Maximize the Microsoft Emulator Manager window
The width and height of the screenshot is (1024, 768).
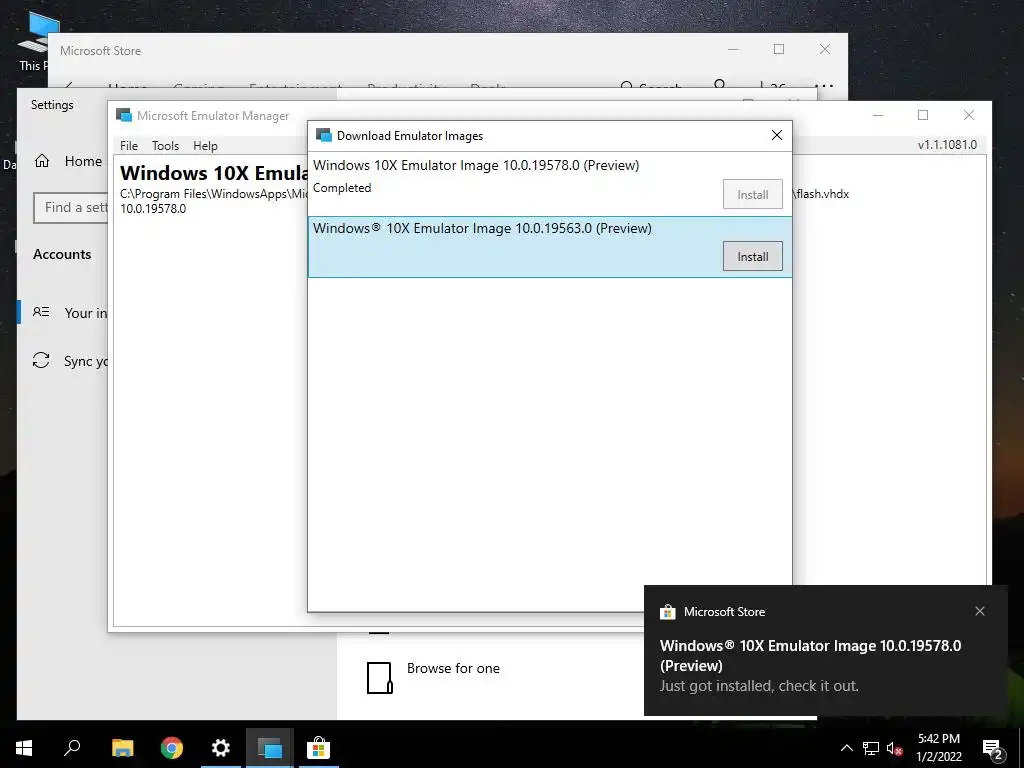point(923,116)
